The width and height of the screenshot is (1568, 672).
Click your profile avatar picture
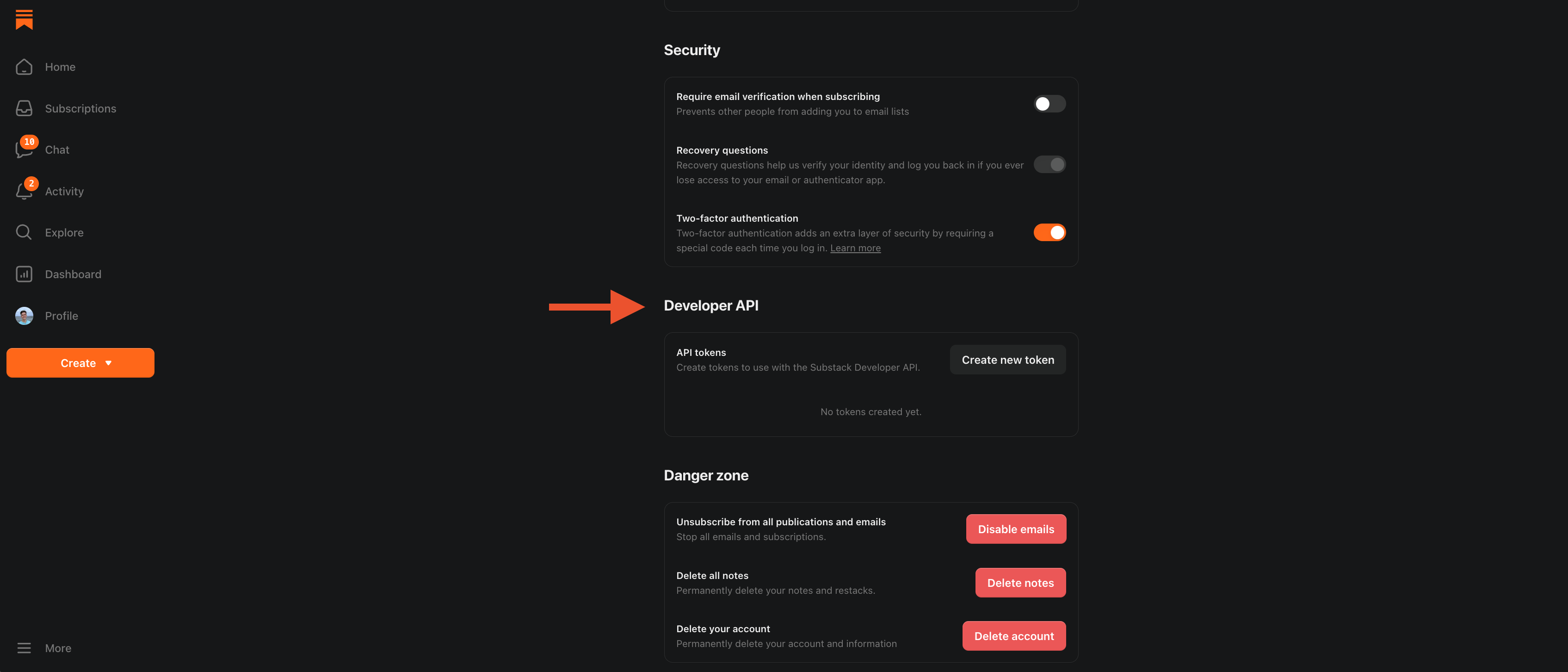tap(24, 316)
